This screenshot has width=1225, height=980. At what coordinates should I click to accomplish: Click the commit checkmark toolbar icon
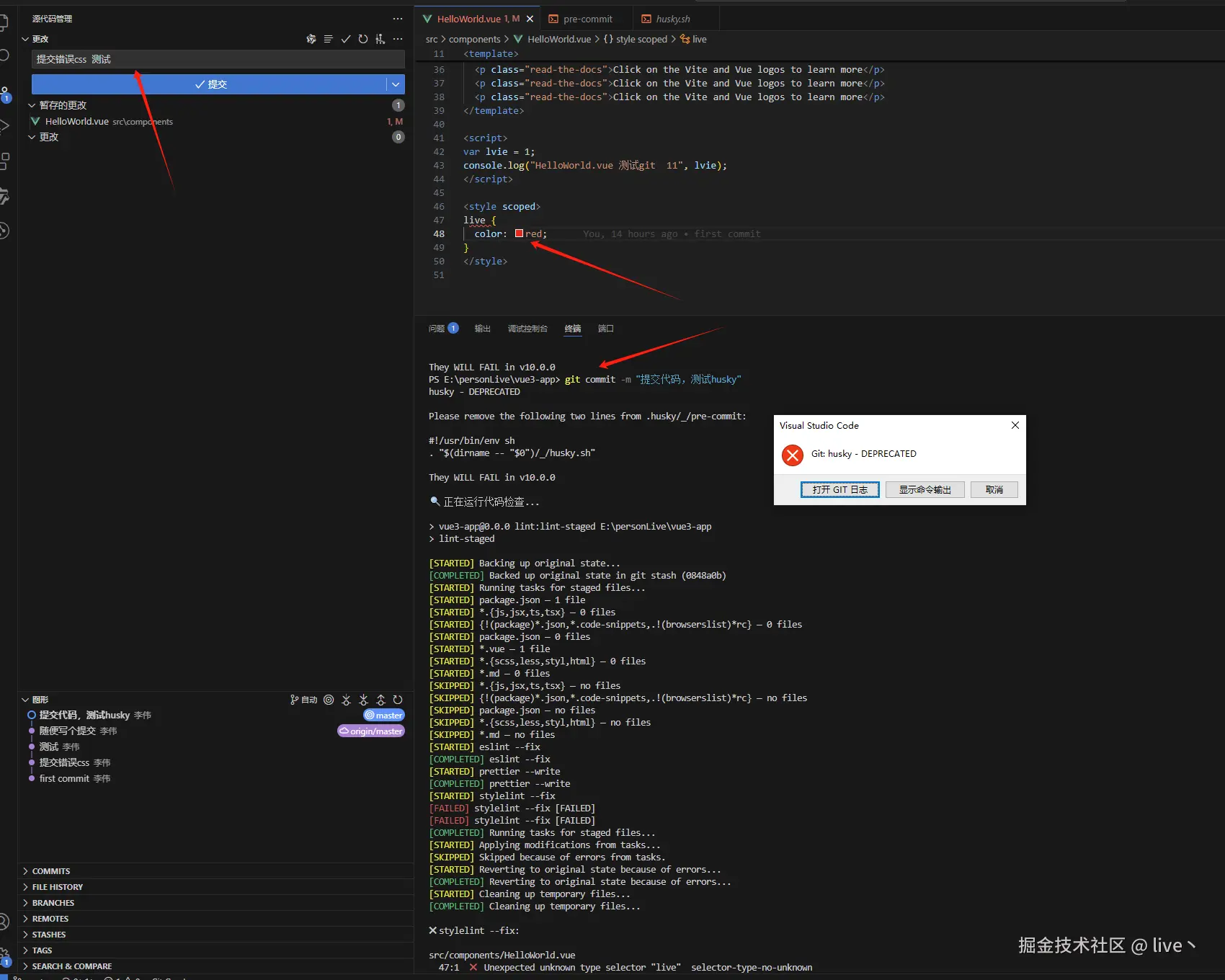[346, 39]
